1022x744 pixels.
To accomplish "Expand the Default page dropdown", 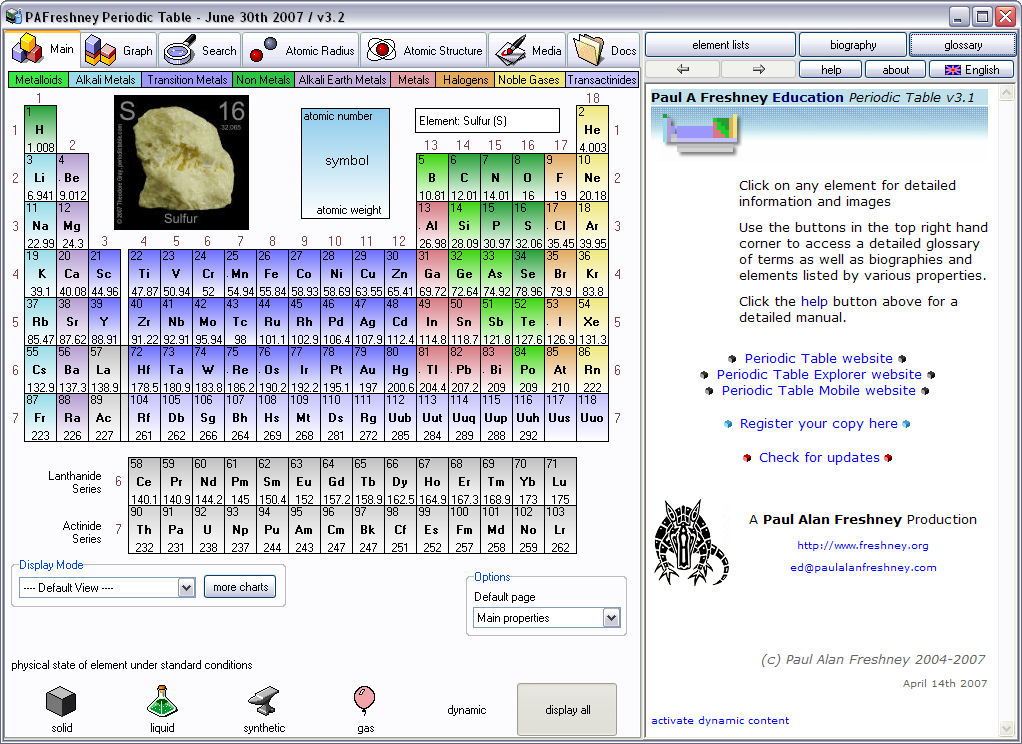I will pyautogui.click(x=611, y=618).
